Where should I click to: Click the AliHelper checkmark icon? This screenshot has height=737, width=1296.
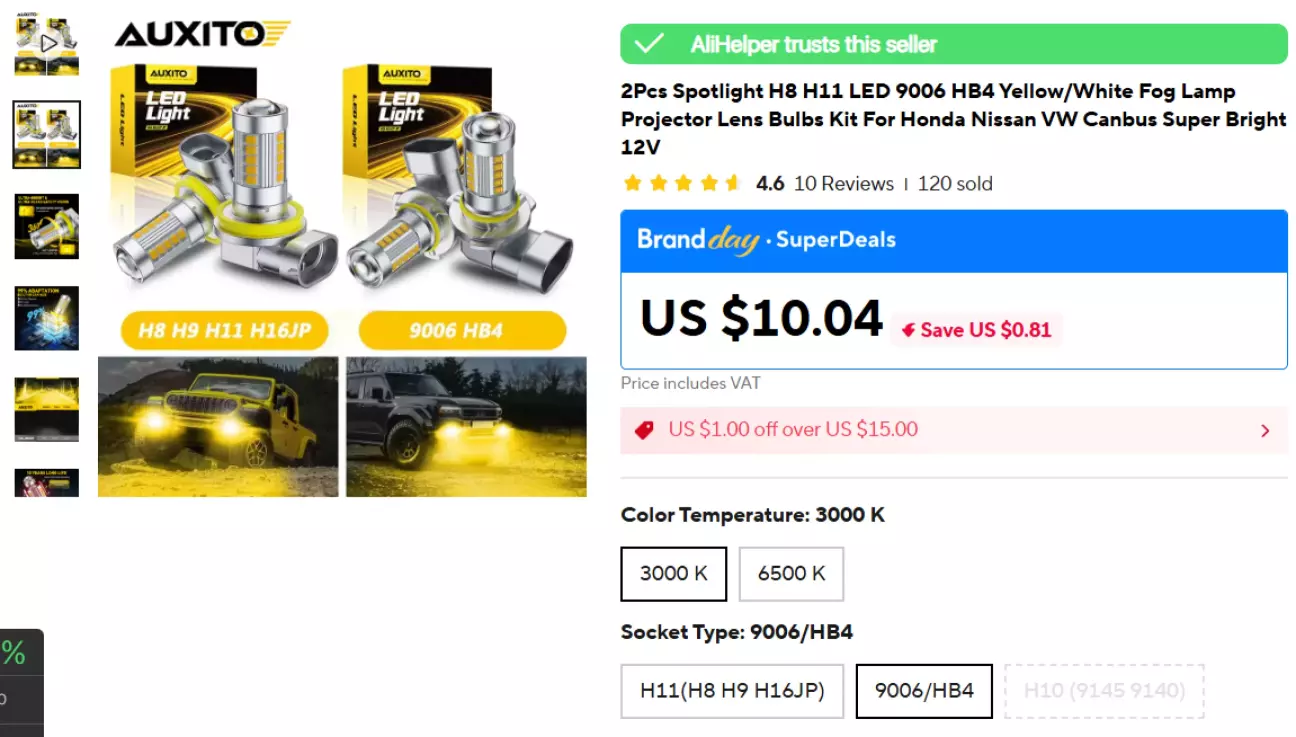tap(650, 44)
